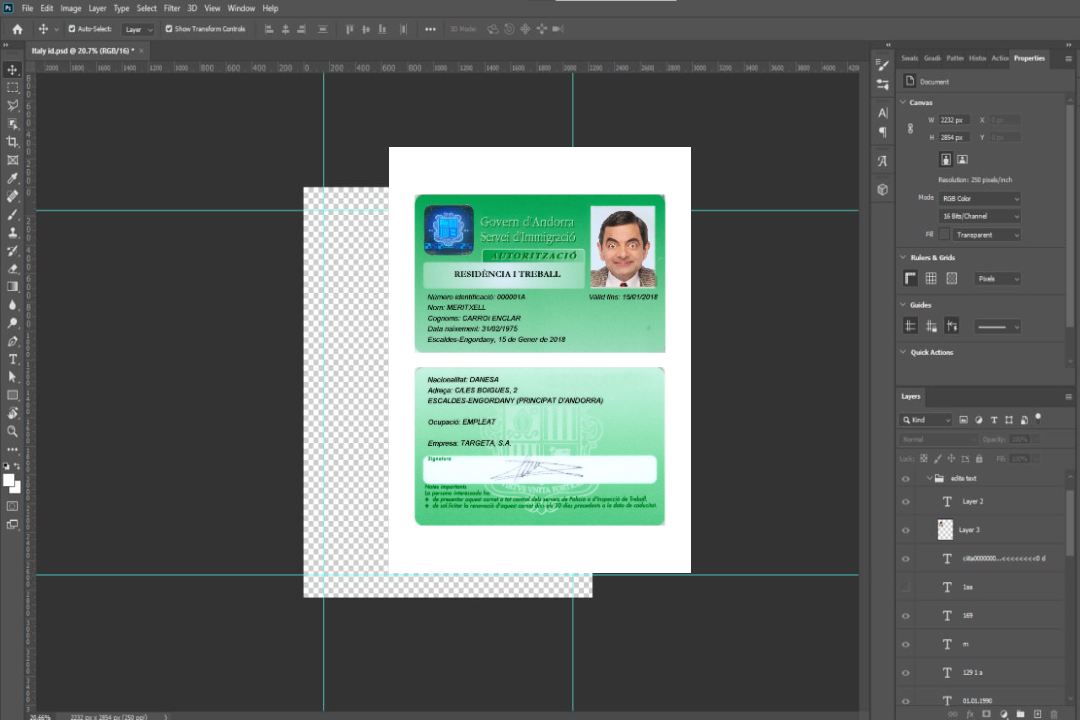Select the Lasso tool
Image resolution: width=1080 pixels, height=720 pixels.
pyautogui.click(x=13, y=105)
